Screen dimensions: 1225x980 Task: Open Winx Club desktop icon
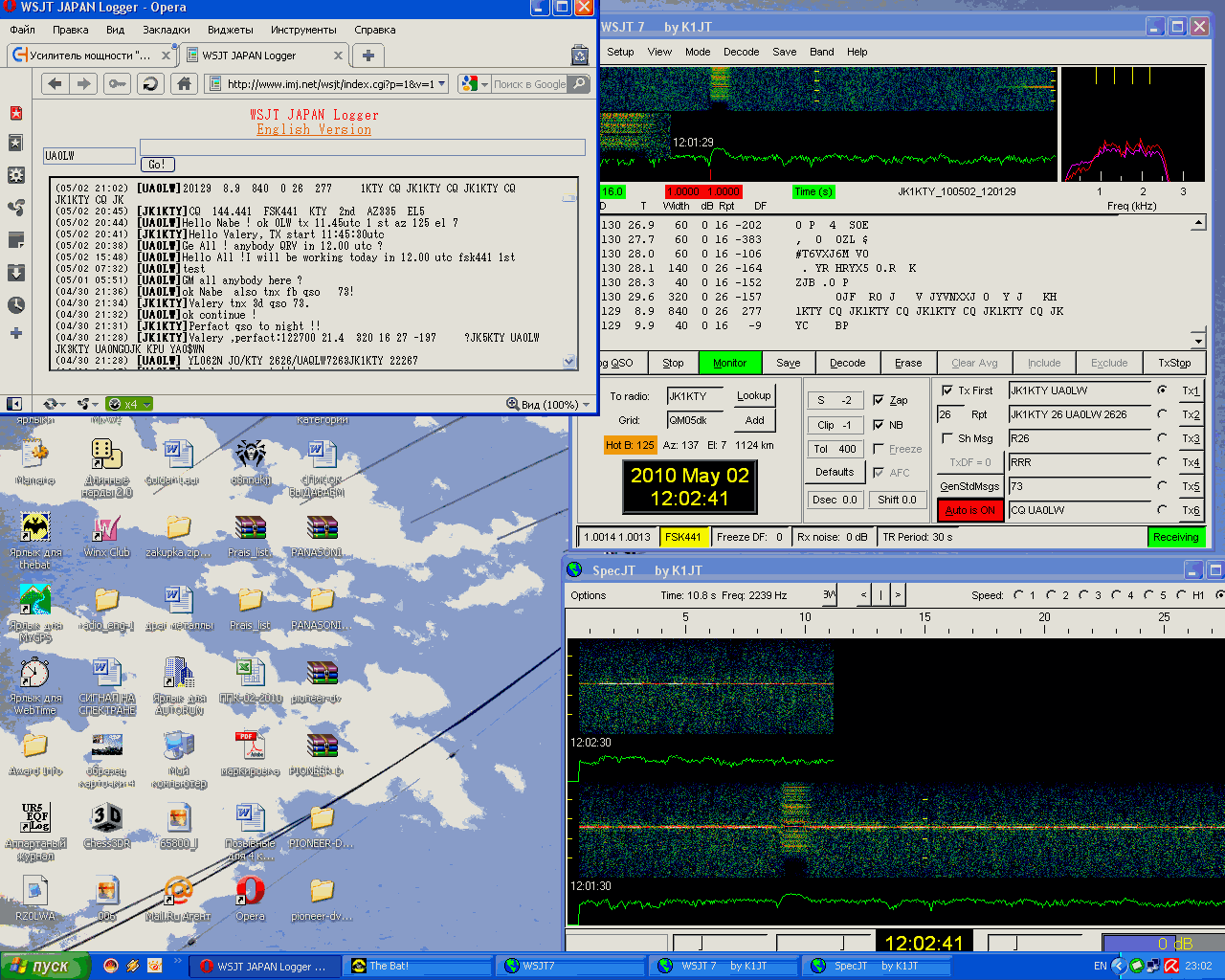point(106,535)
